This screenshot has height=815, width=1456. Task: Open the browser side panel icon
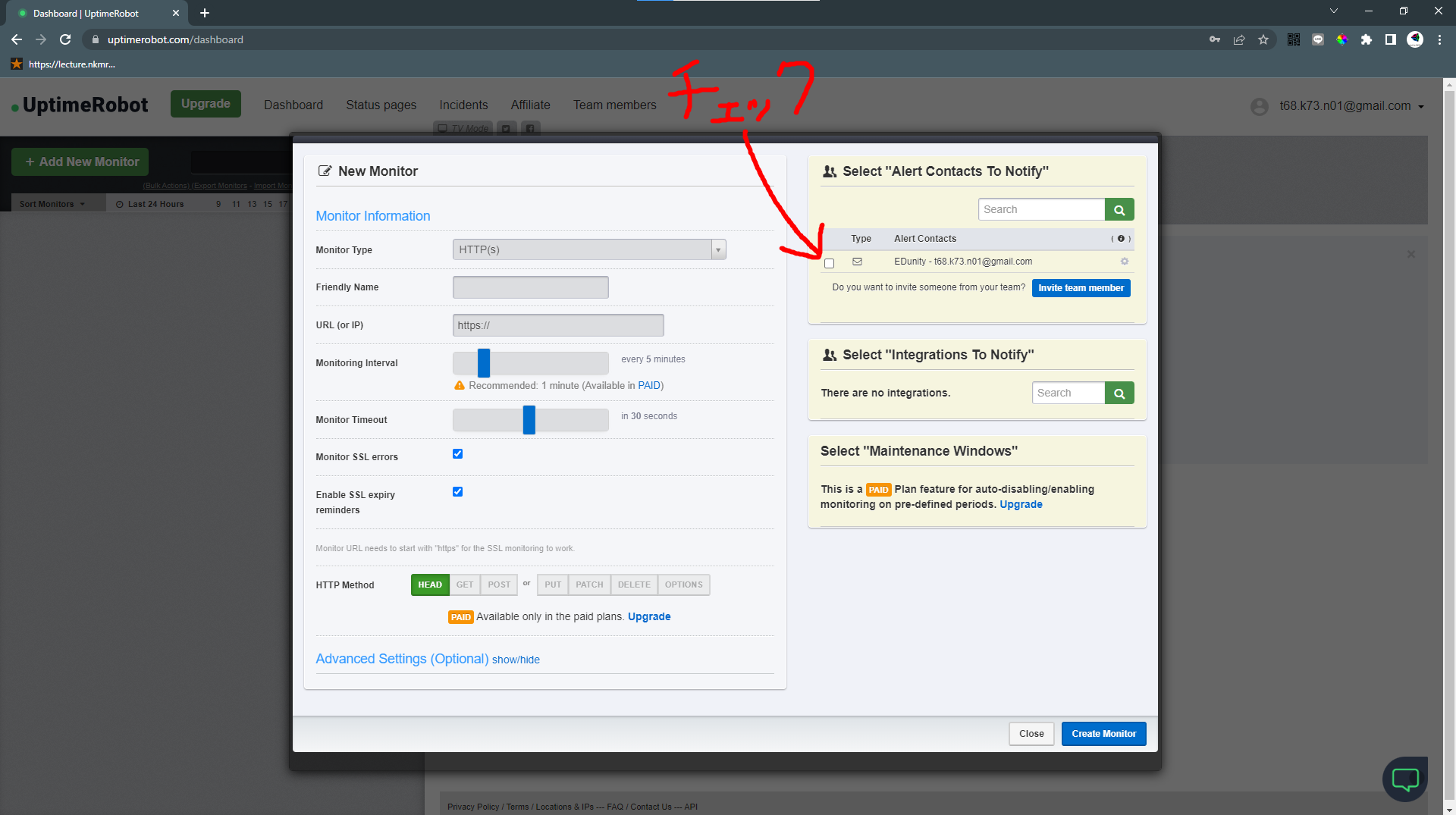(x=1391, y=39)
